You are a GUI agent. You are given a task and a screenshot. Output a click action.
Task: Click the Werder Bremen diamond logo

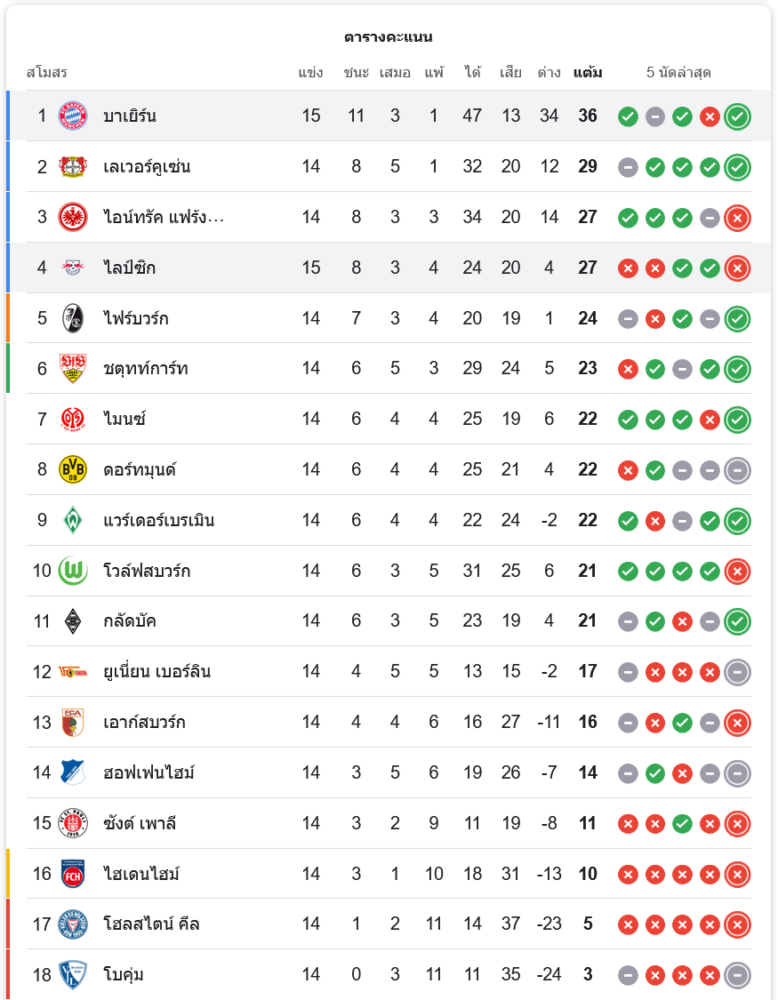click(73, 520)
